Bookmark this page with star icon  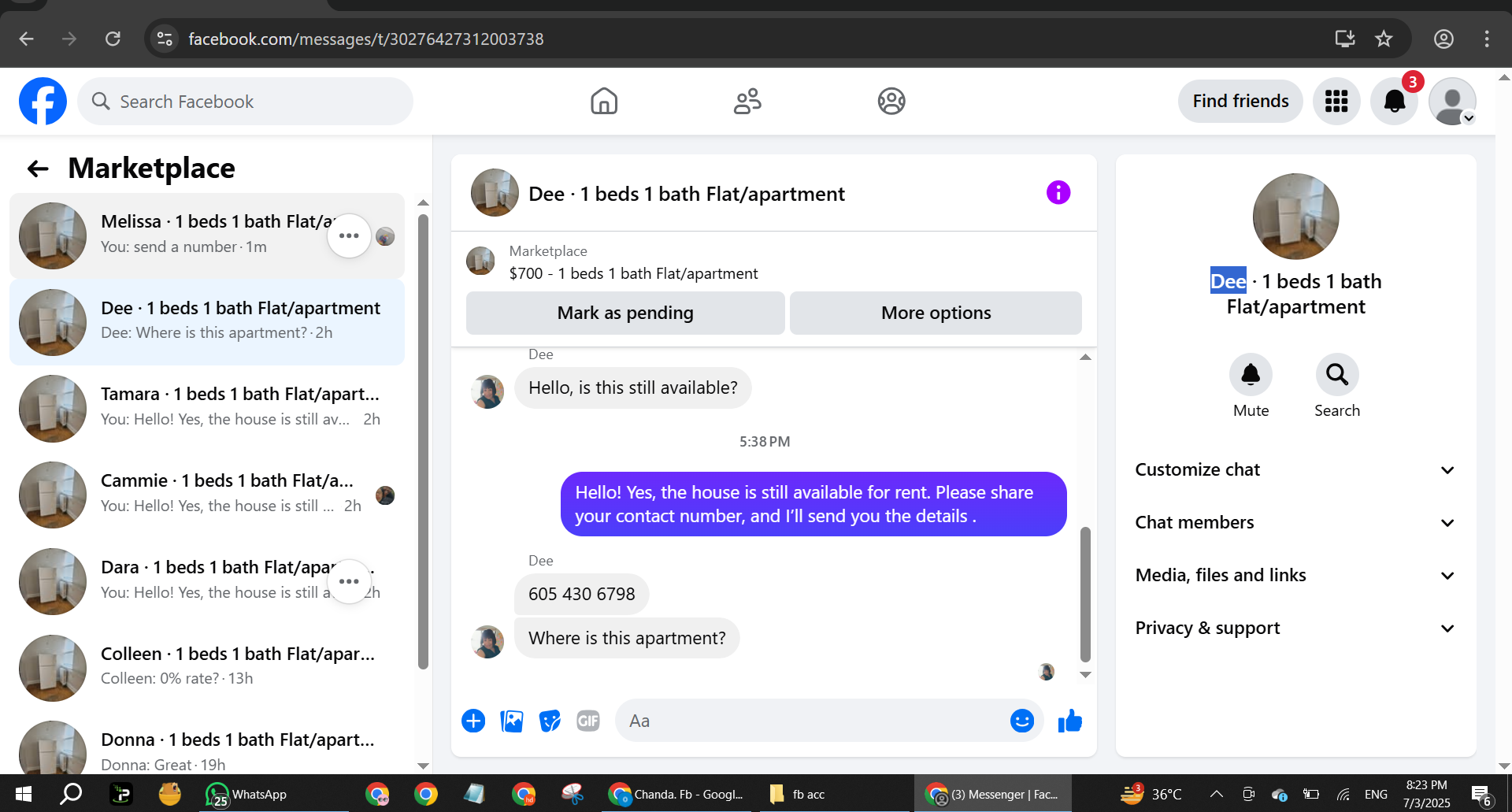1384,39
